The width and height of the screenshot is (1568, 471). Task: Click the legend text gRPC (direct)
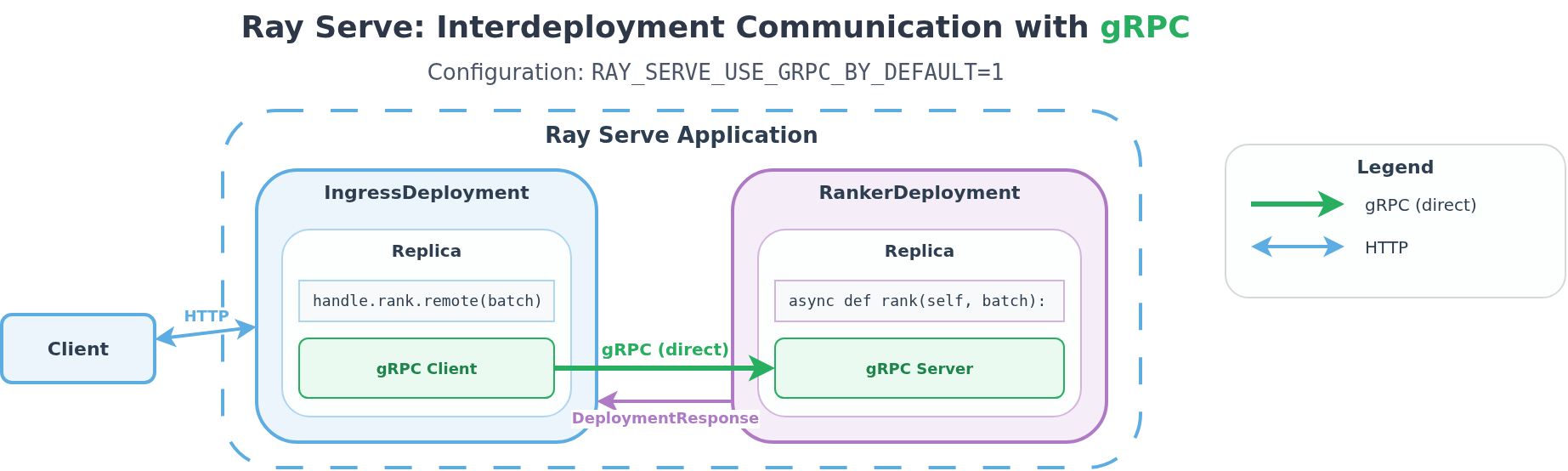1420,205
